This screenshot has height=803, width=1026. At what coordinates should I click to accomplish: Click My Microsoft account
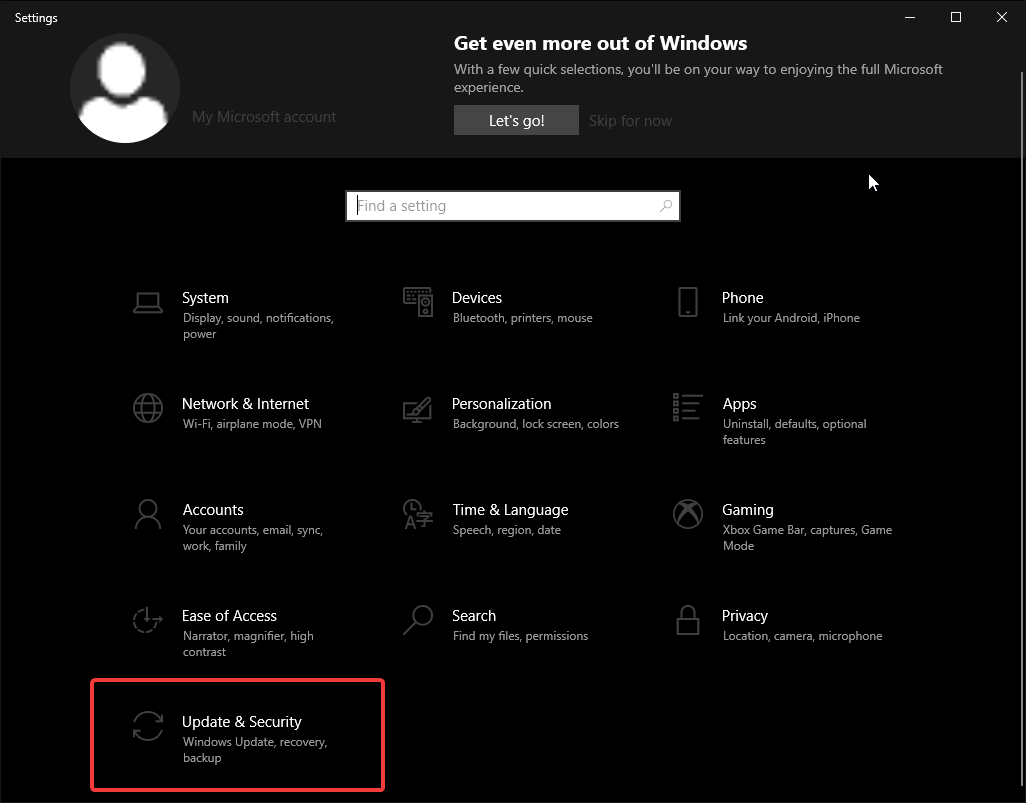pyautogui.click(x=263, y=116)
